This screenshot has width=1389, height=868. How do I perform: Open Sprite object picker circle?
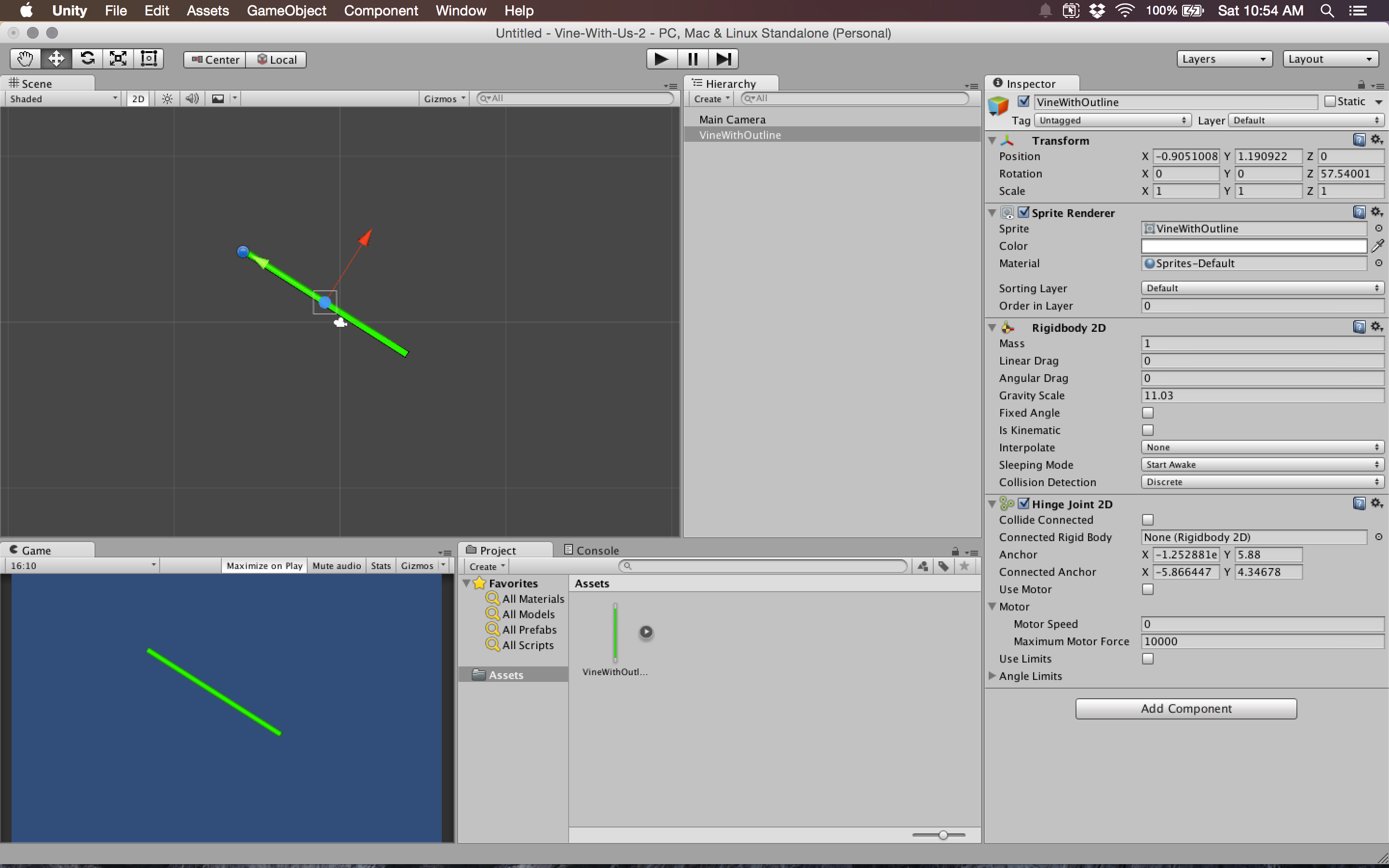tap(1379, 229)
